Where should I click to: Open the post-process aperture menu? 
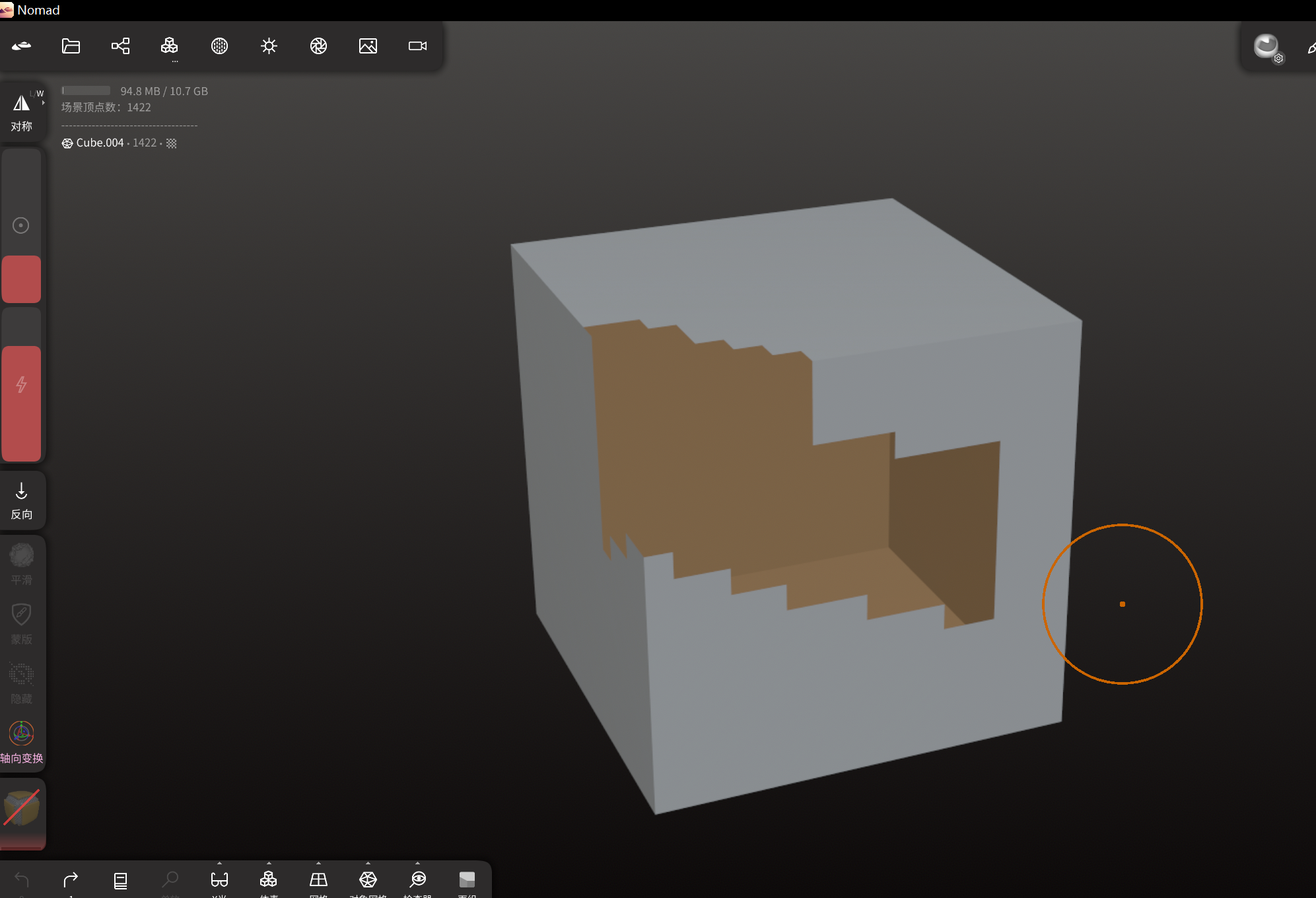coord(318,46)
